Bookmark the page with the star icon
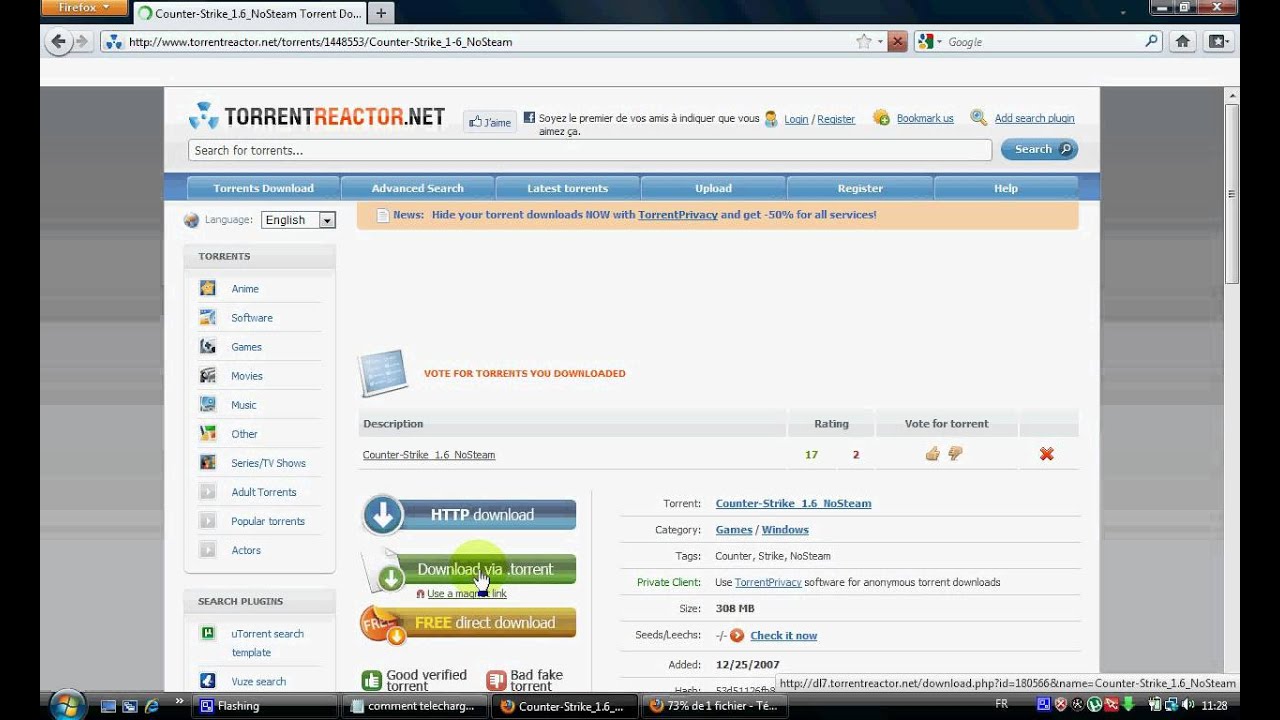 [x=863, y=42]
